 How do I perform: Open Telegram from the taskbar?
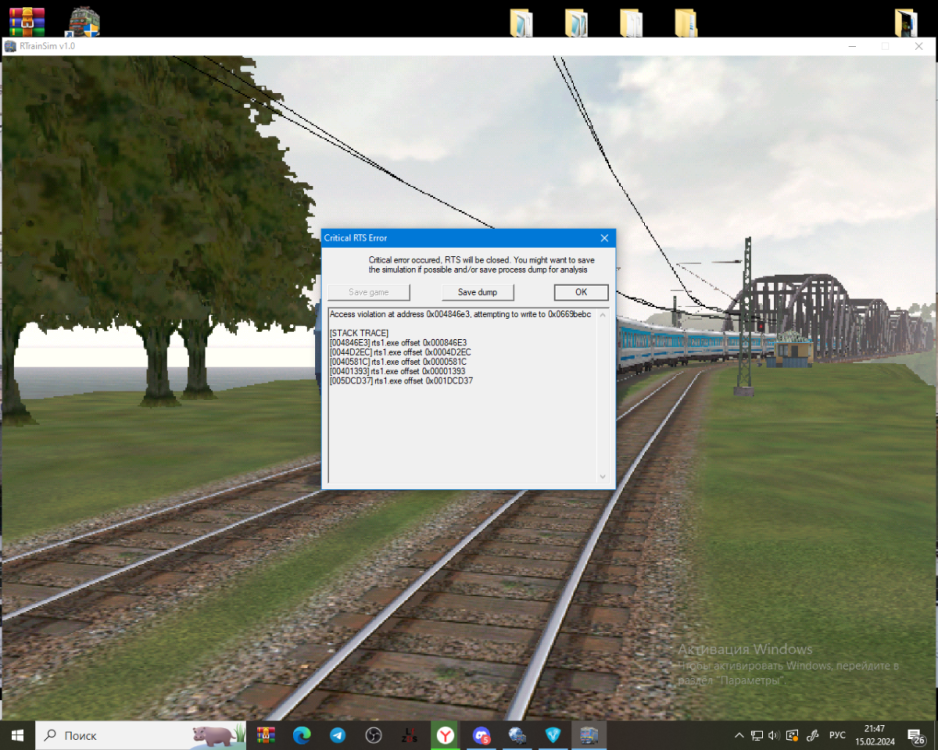click(x=338, y=735)
